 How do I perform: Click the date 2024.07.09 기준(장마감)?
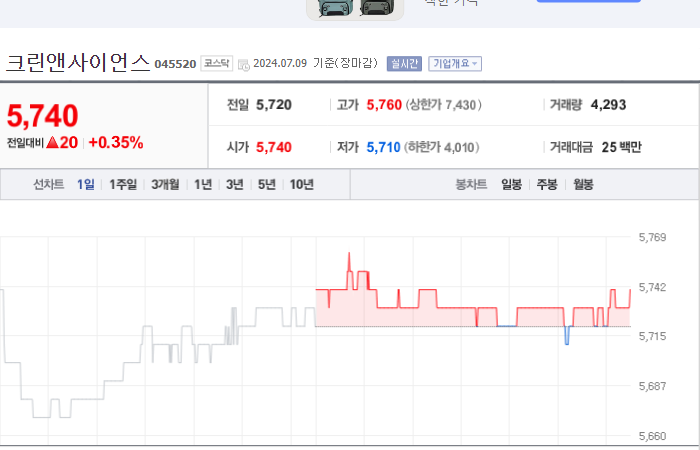point(315,63)
